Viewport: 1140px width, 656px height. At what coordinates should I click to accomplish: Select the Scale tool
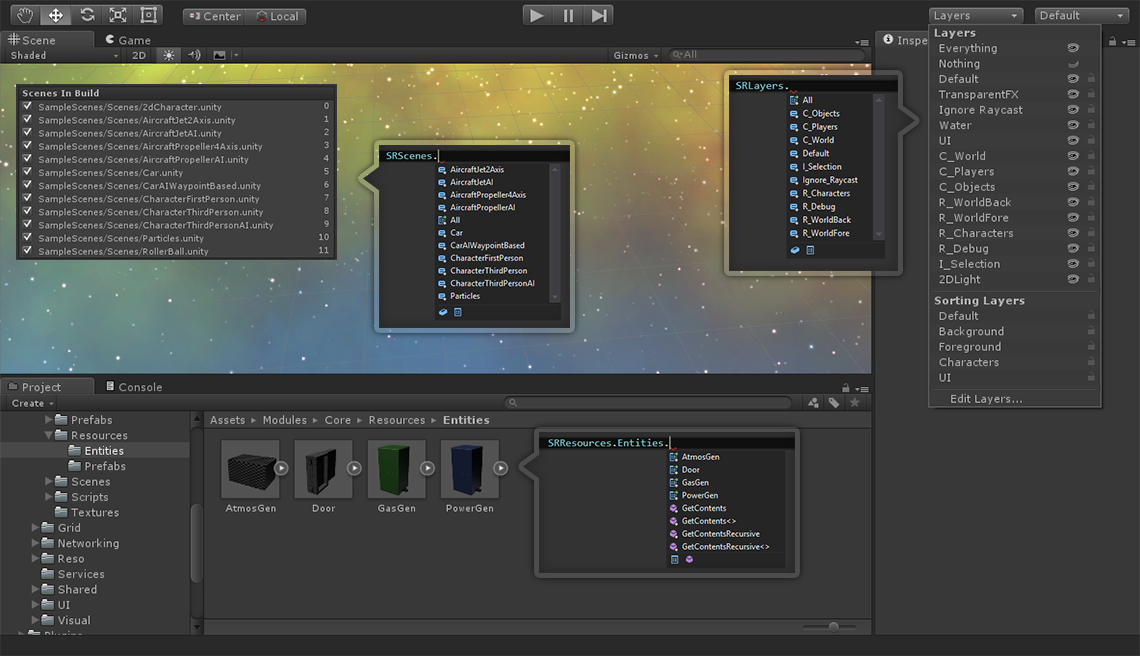click(x=118, y=15)
